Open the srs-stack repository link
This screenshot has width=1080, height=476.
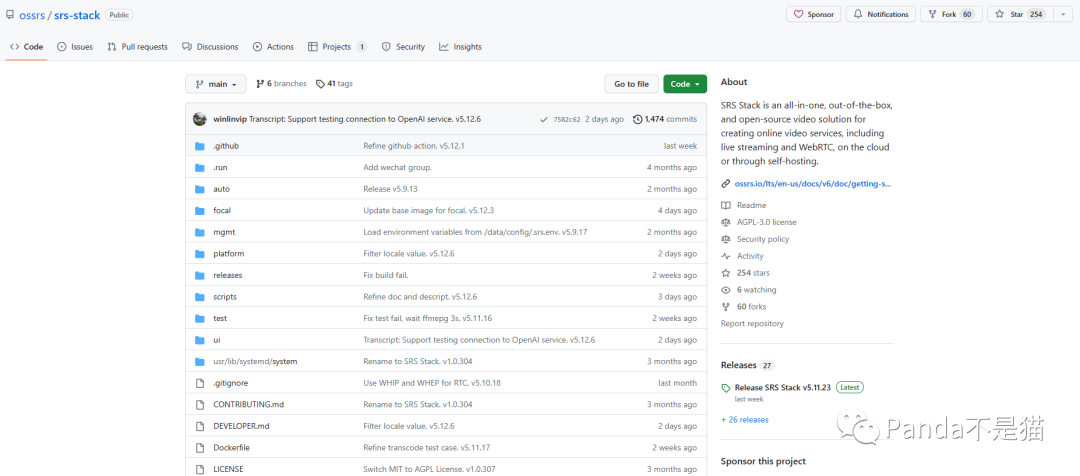coord(77,14)
